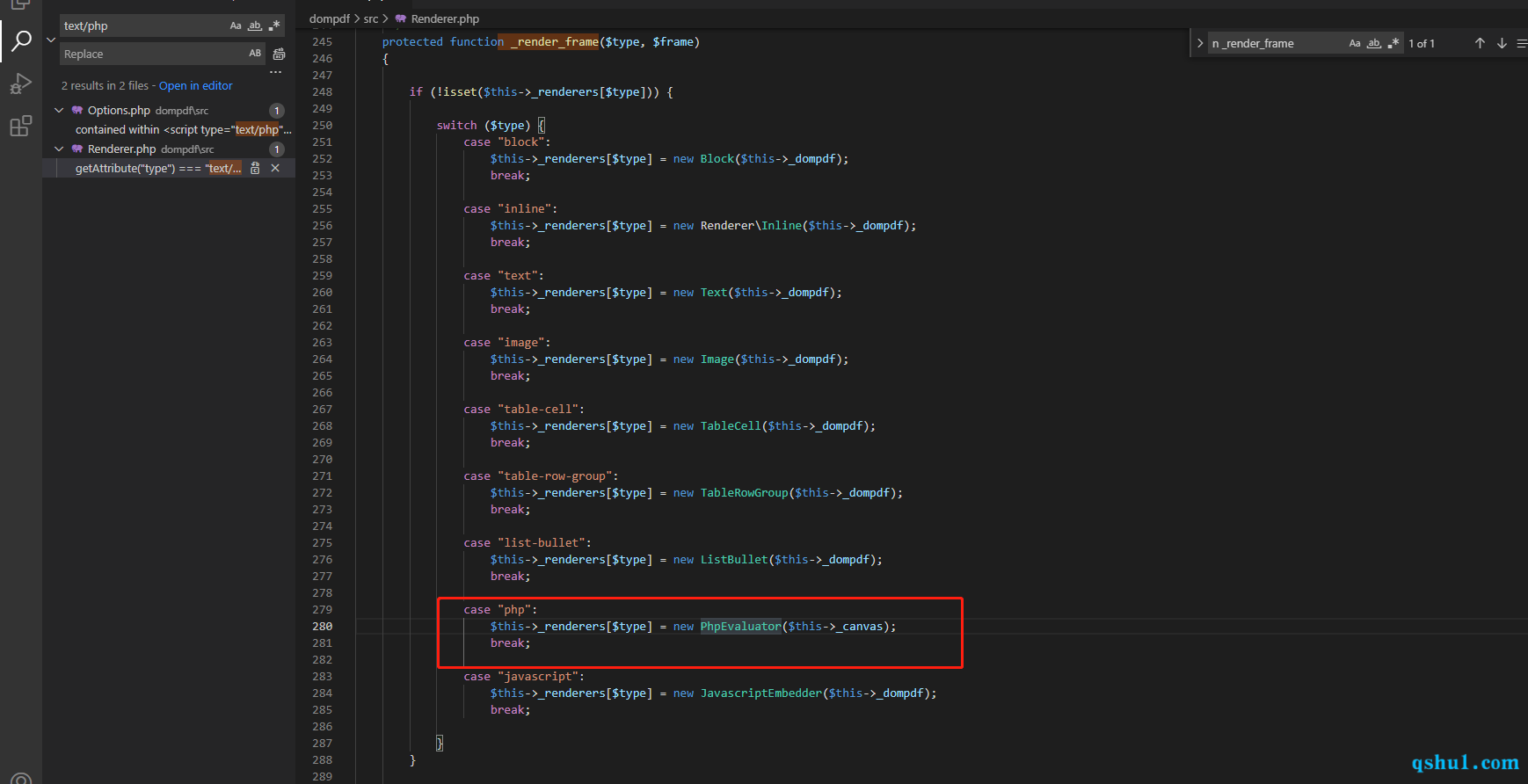Click the 'case "javascript":' line text
The height and width of the screenshot is (784, 1528).
524,677
